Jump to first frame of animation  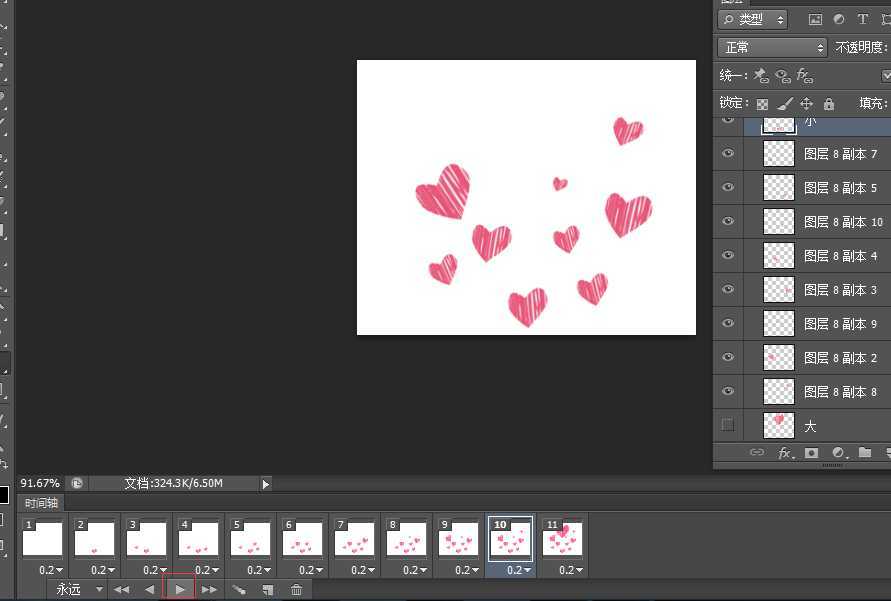pyautogui.click(x=122, y=590)
